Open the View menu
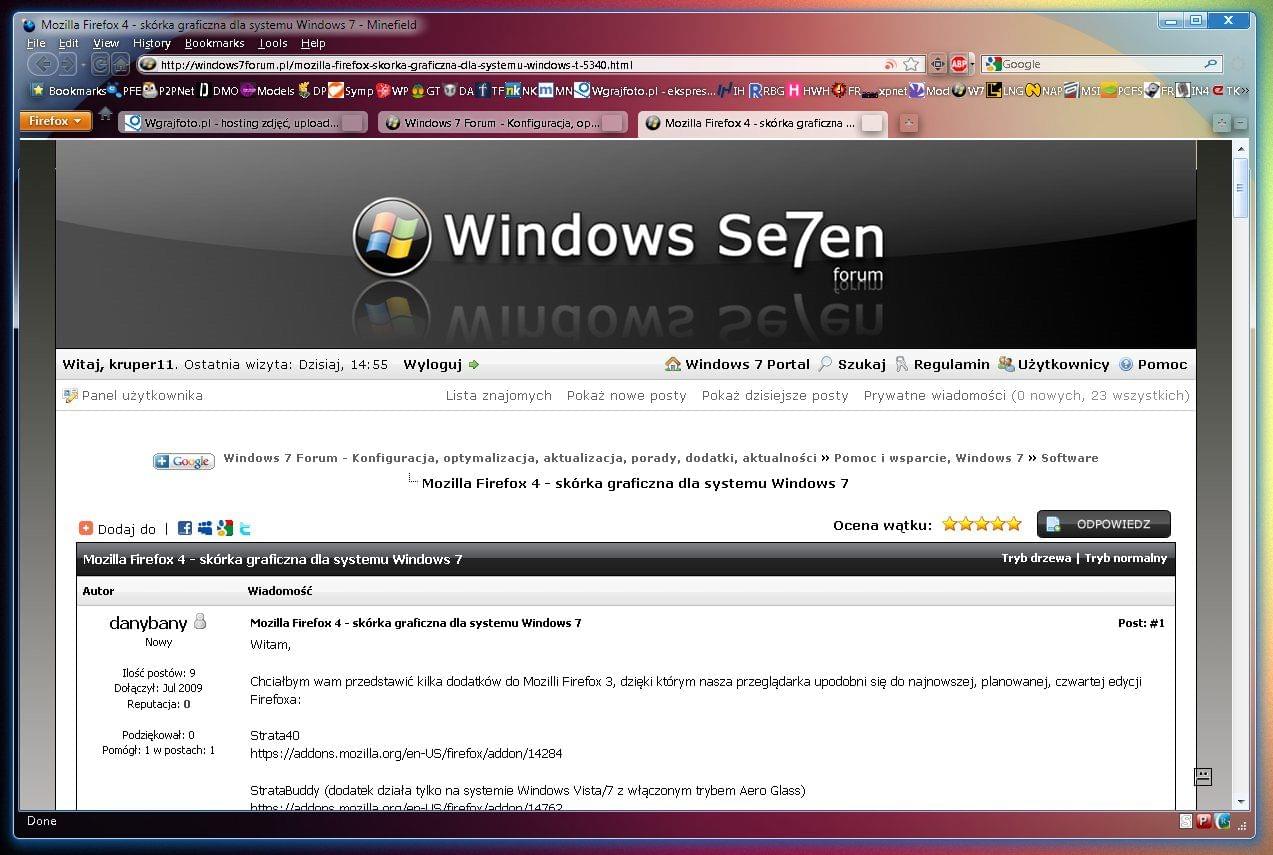This screenshot has height=855, width=1273. click(106, 43)
